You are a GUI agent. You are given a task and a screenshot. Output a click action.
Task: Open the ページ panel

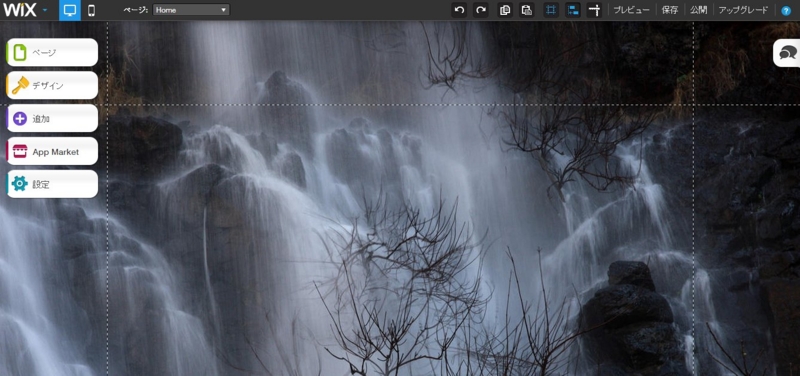52,52
